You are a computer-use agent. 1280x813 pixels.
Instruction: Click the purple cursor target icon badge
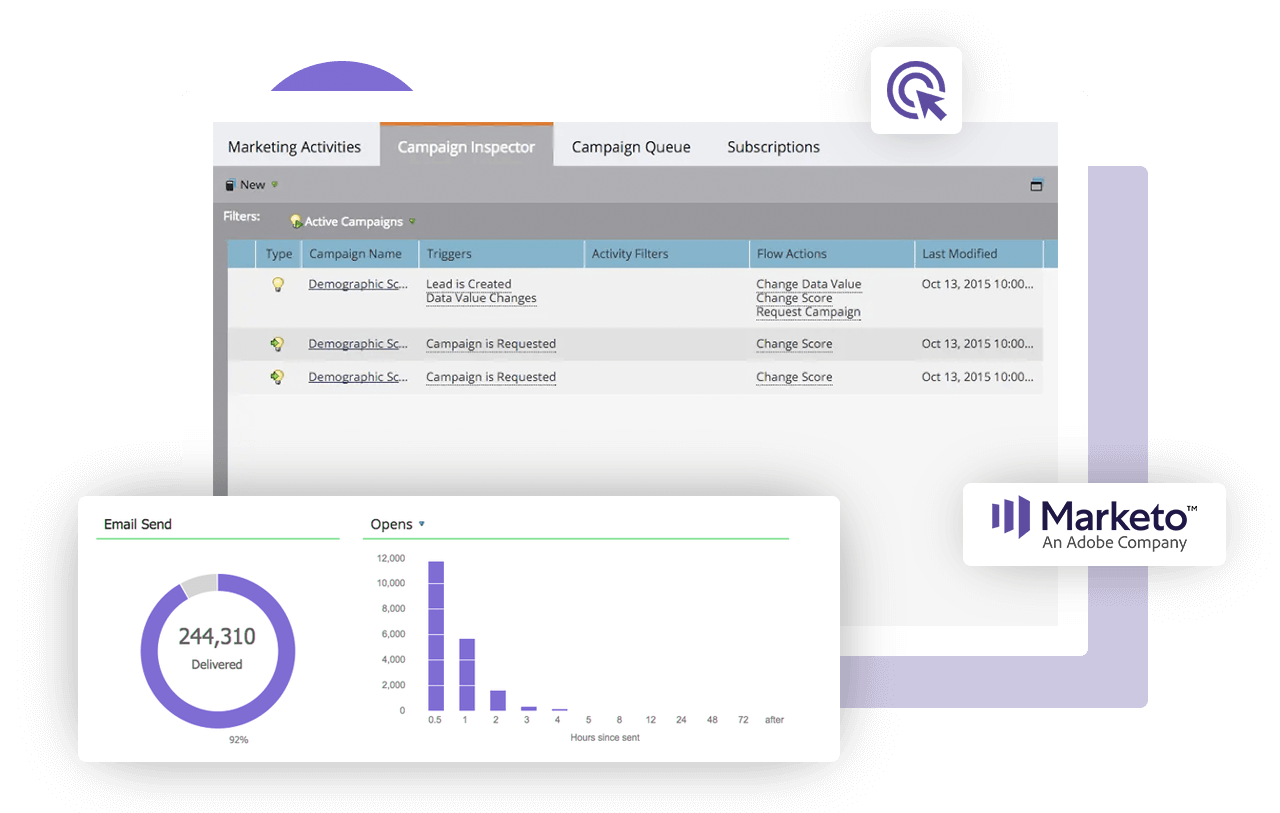[x=916, y=91]
